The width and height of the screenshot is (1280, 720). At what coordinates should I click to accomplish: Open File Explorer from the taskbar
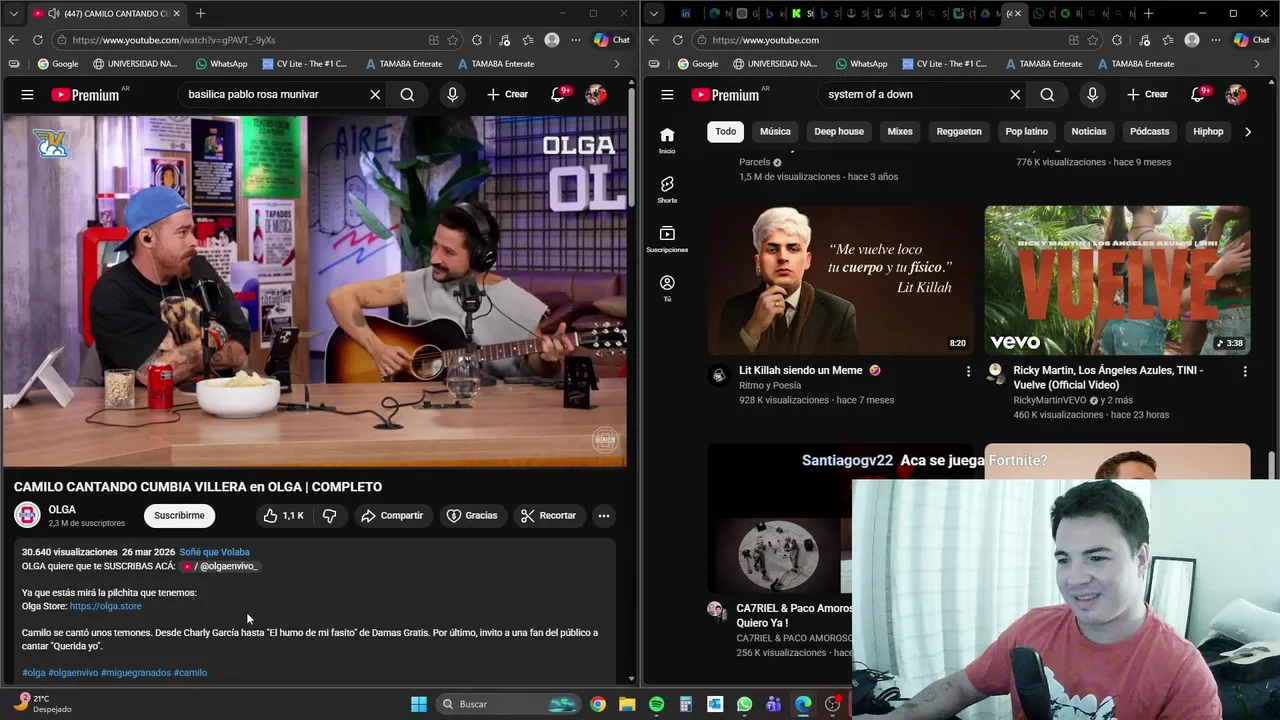[627, 704]
